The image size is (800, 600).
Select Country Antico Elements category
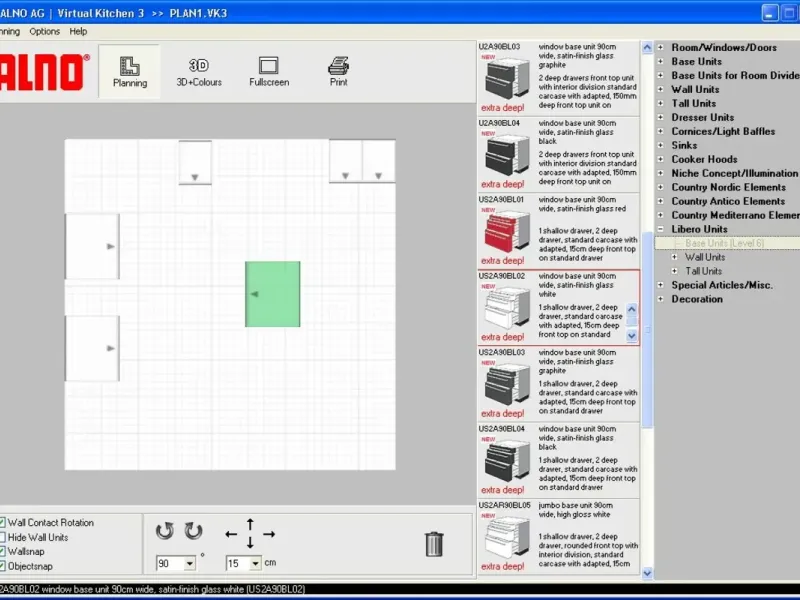tap(728, 201)
